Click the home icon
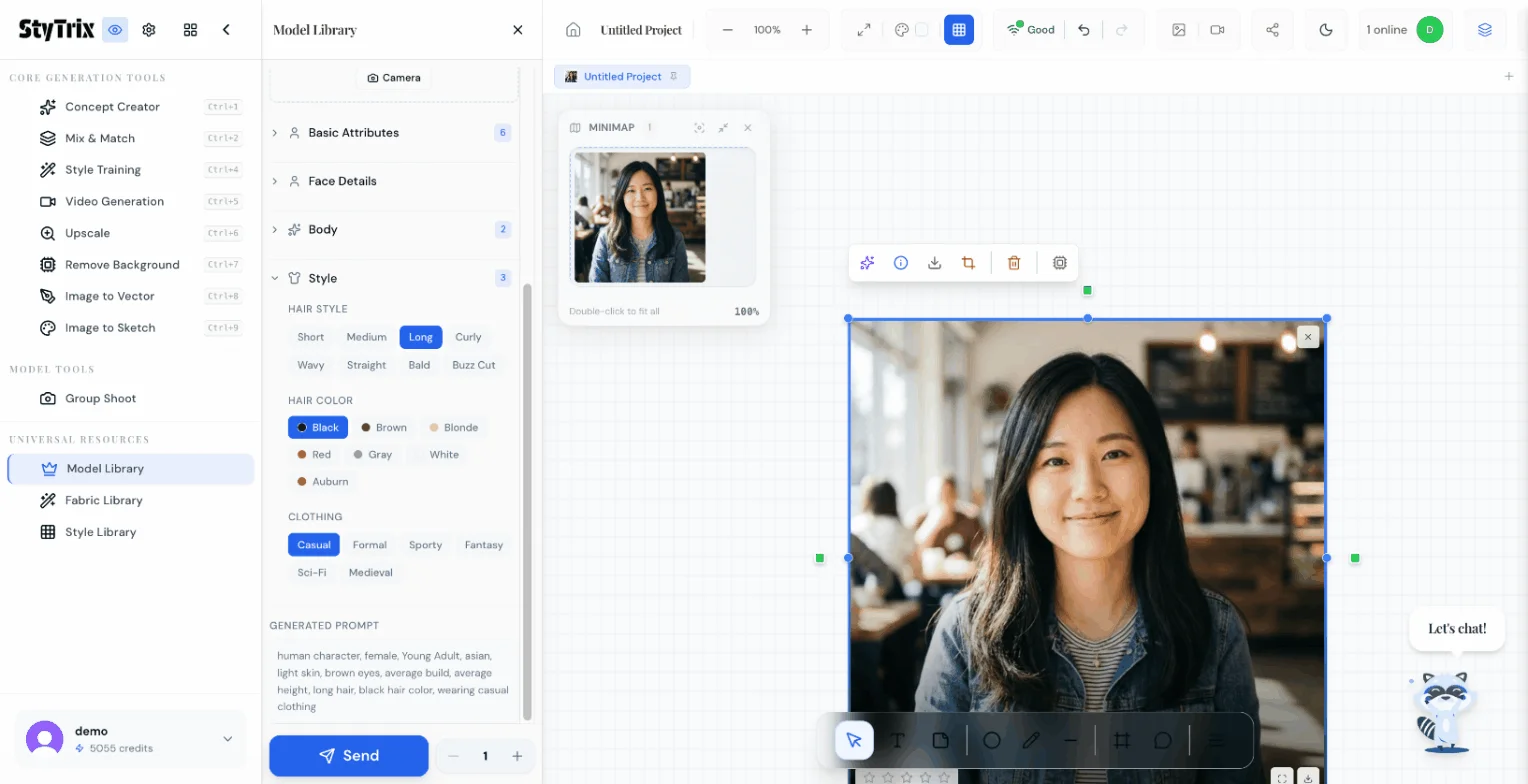Image resolution: width=1528 pixels, height=784 pixels. coord(573,30)
